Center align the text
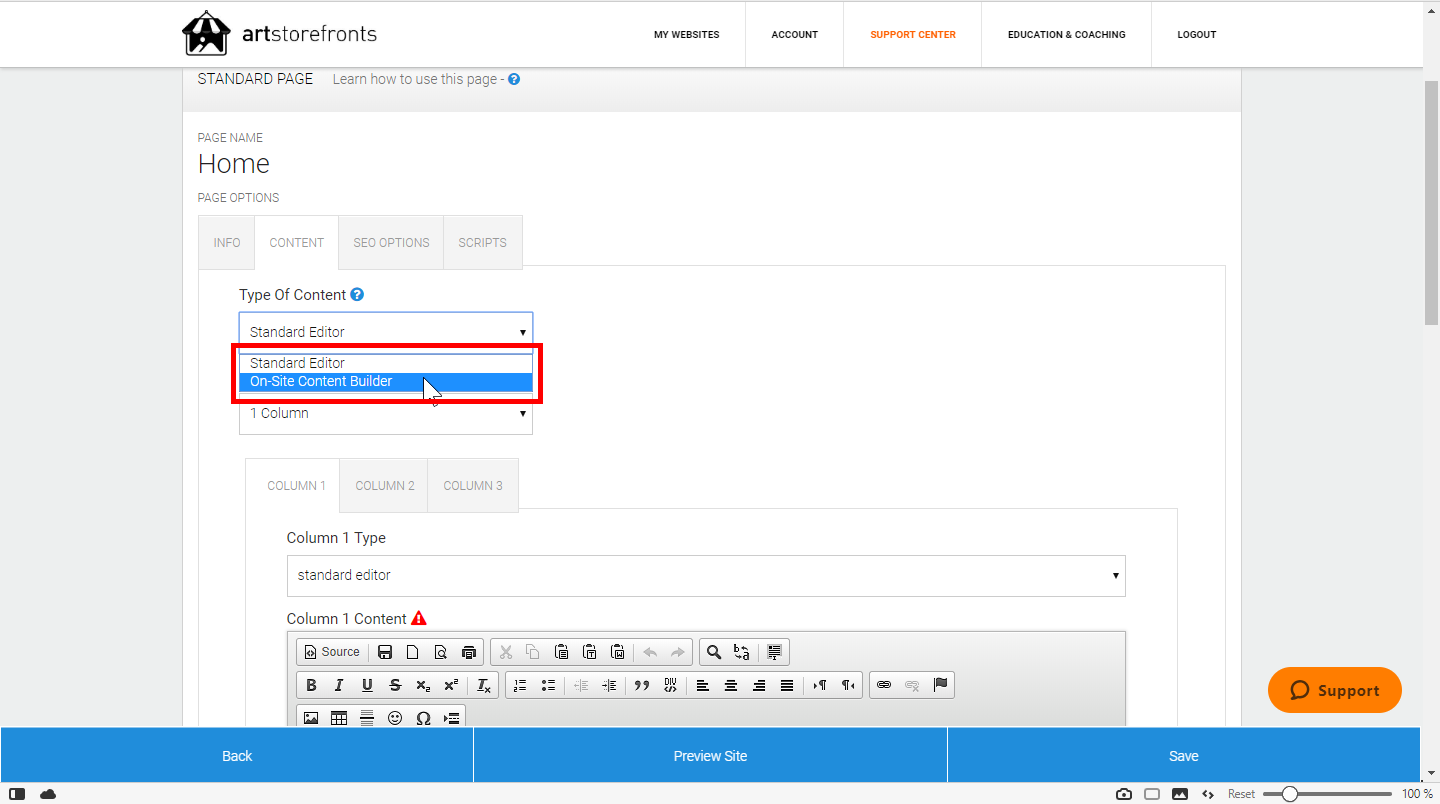Viewport: 1440px width, 804px height. (731, 685)
